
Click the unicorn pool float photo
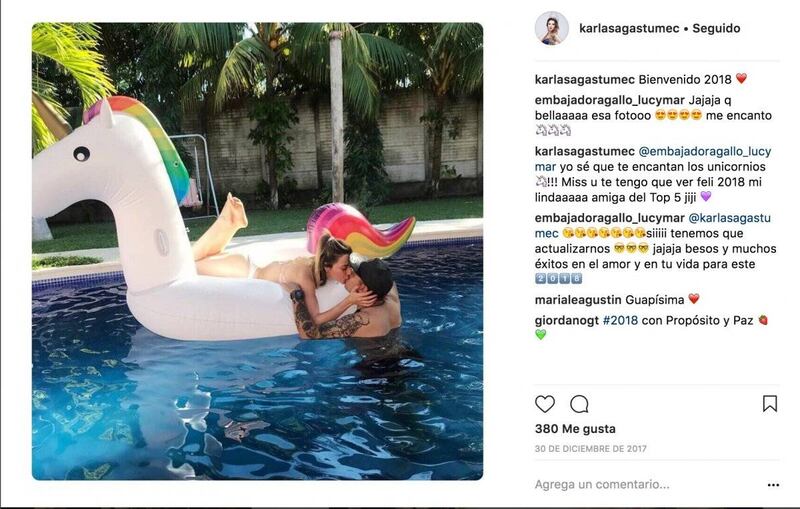[x=257, y=251]
